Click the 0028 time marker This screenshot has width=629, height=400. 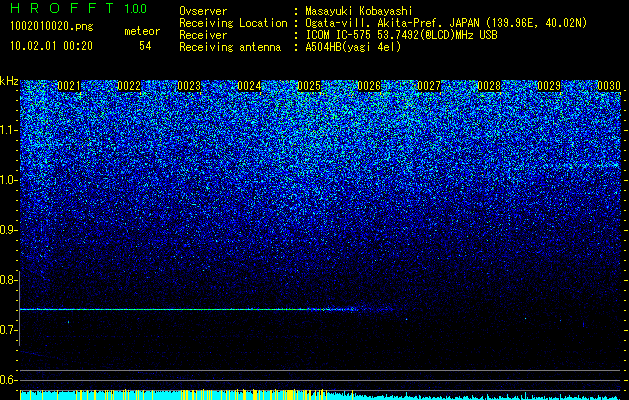(x=489, y=86)
